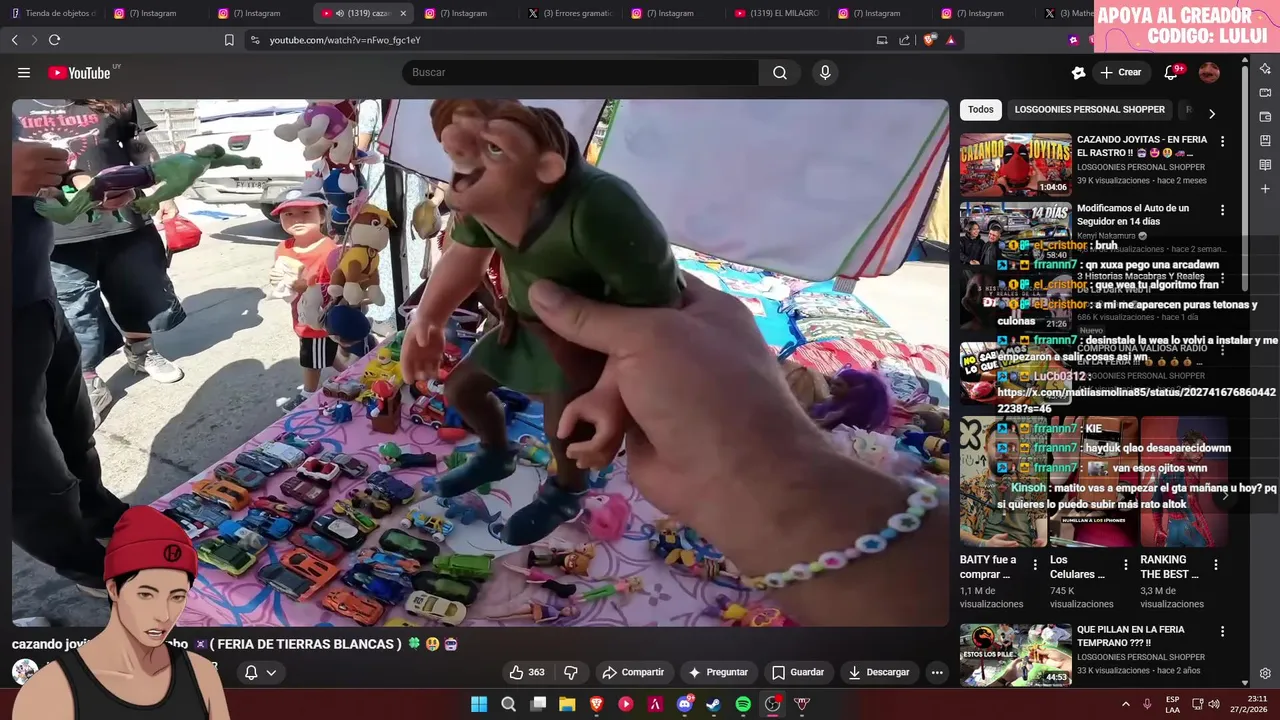Open Windows taskbar search

[x=508, y=704]
